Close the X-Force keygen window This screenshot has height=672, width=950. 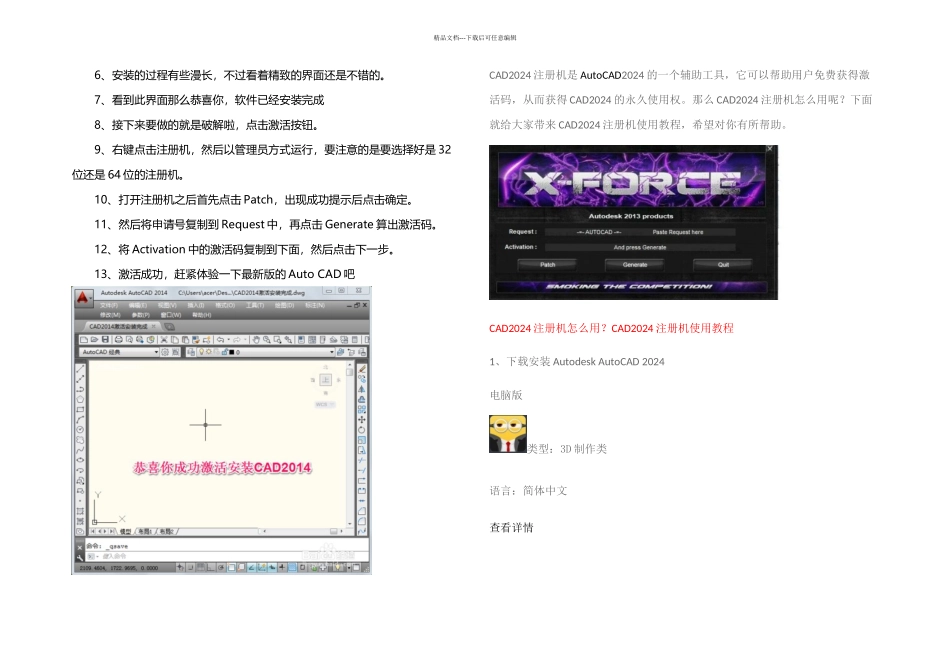click(x=769, y=148)
